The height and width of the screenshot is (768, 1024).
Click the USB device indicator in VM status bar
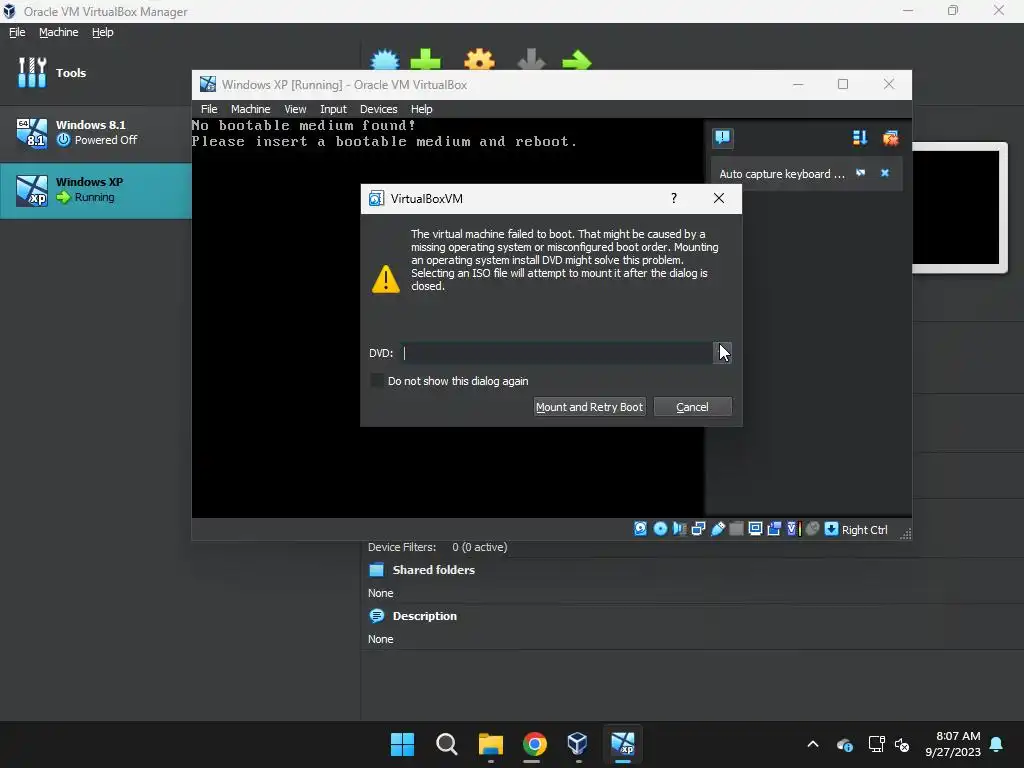click(x=717, y=529)
